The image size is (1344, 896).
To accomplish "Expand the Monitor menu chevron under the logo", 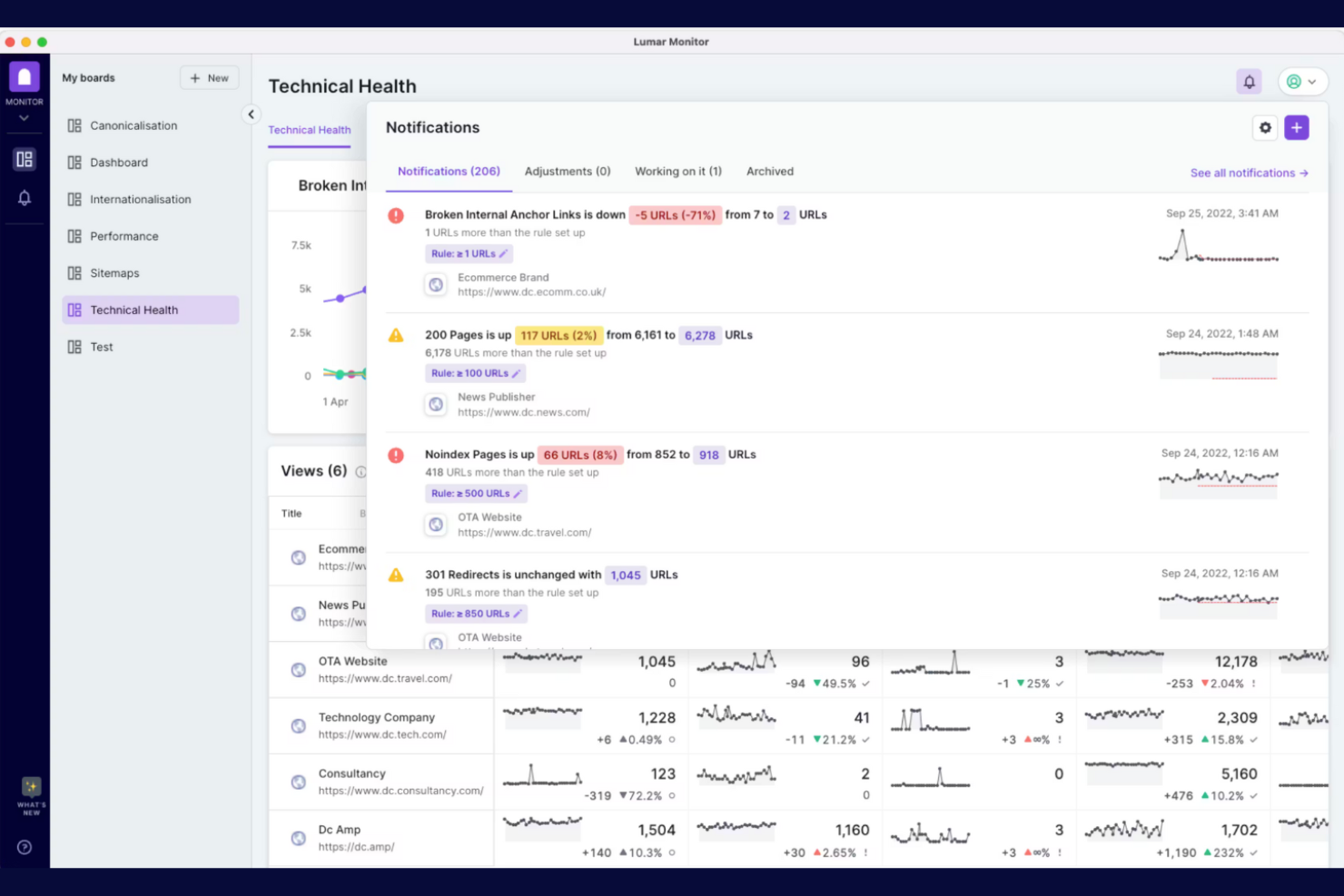I will tap(24, 118).
